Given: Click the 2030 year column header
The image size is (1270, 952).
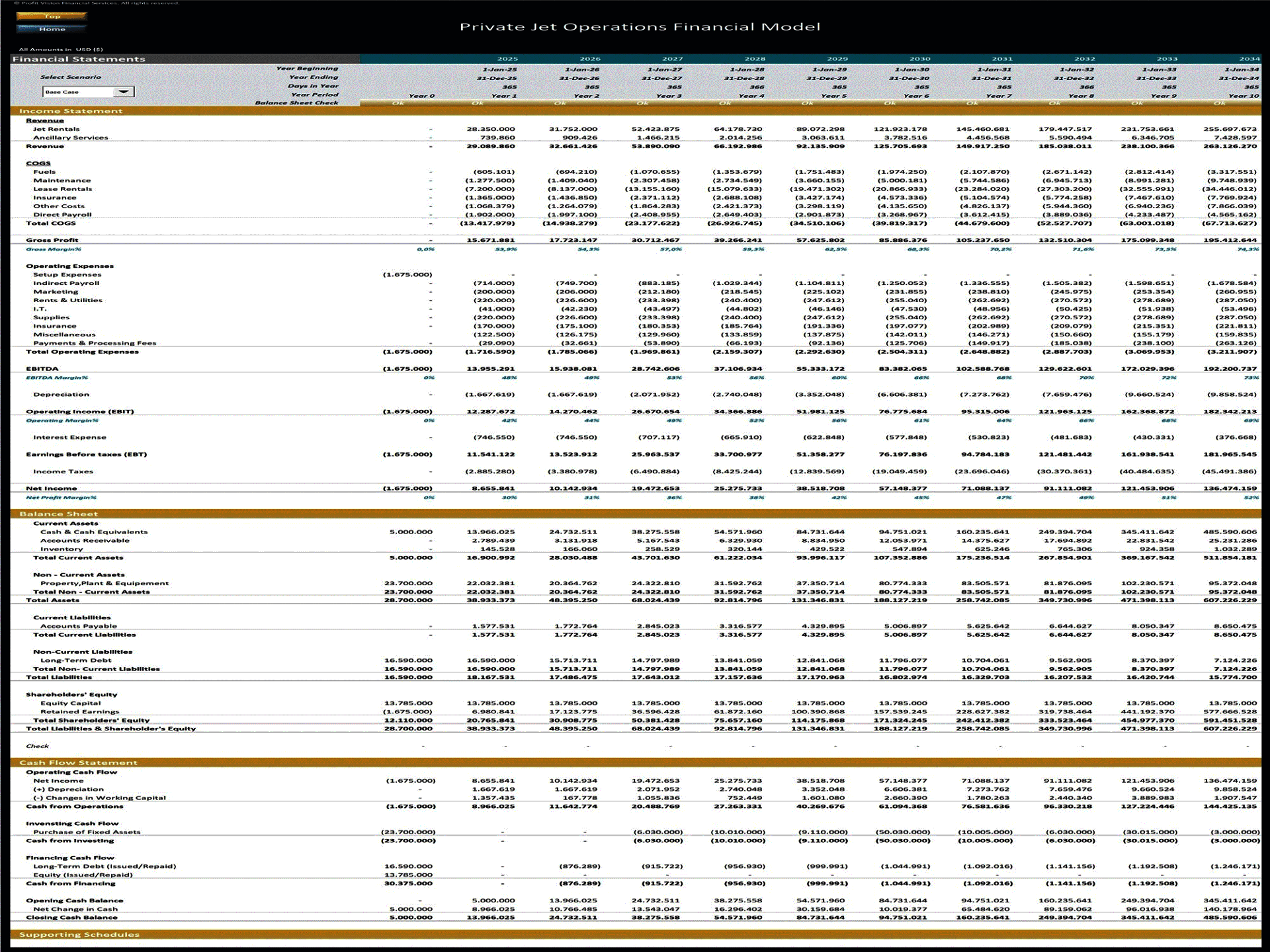Looking at the screenshot, I should (x=919, y=59).
